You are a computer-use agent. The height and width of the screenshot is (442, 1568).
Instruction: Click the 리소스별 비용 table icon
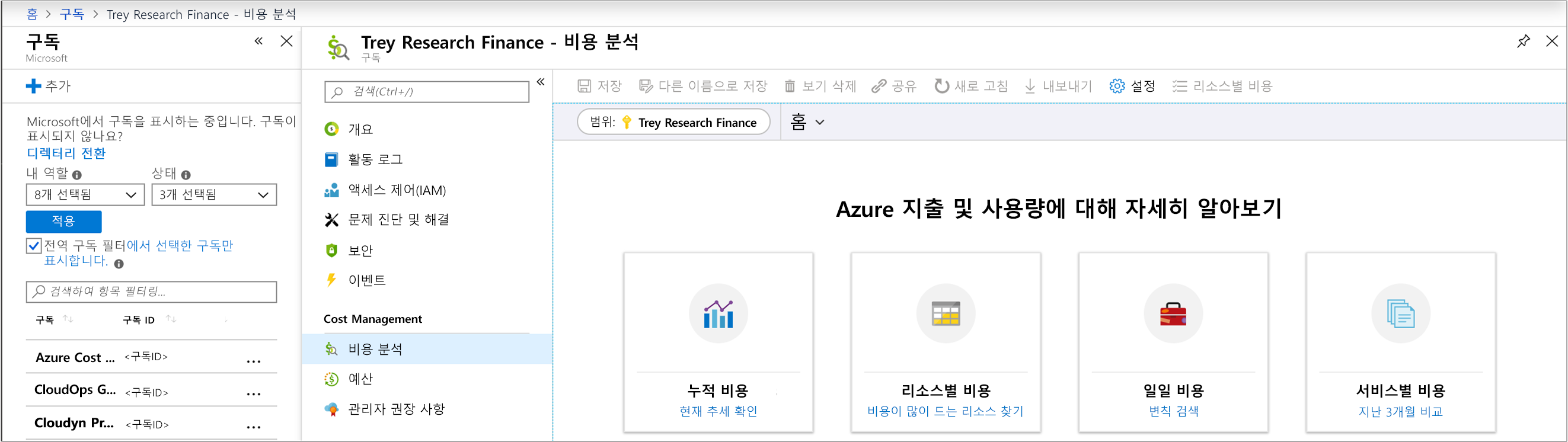pos(946,313)
